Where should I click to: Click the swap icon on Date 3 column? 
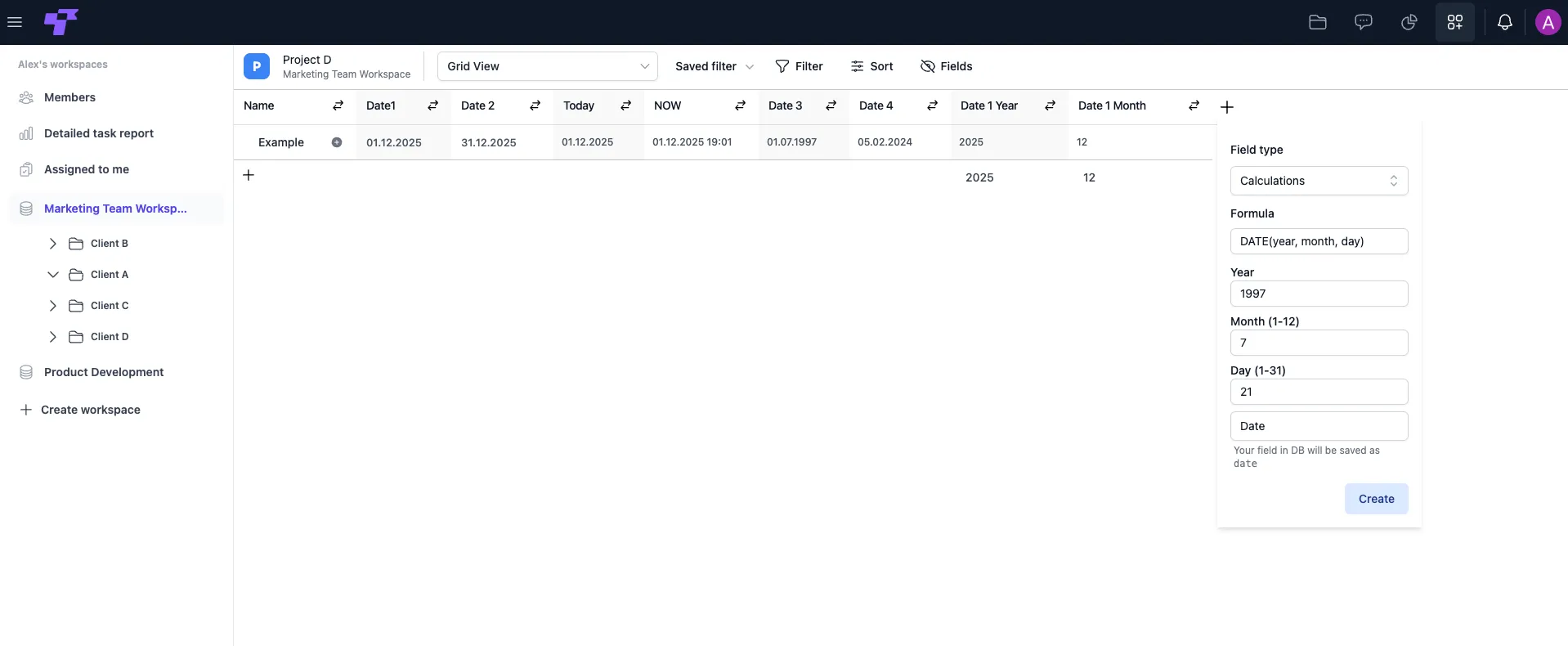click(x=831, y=105)
